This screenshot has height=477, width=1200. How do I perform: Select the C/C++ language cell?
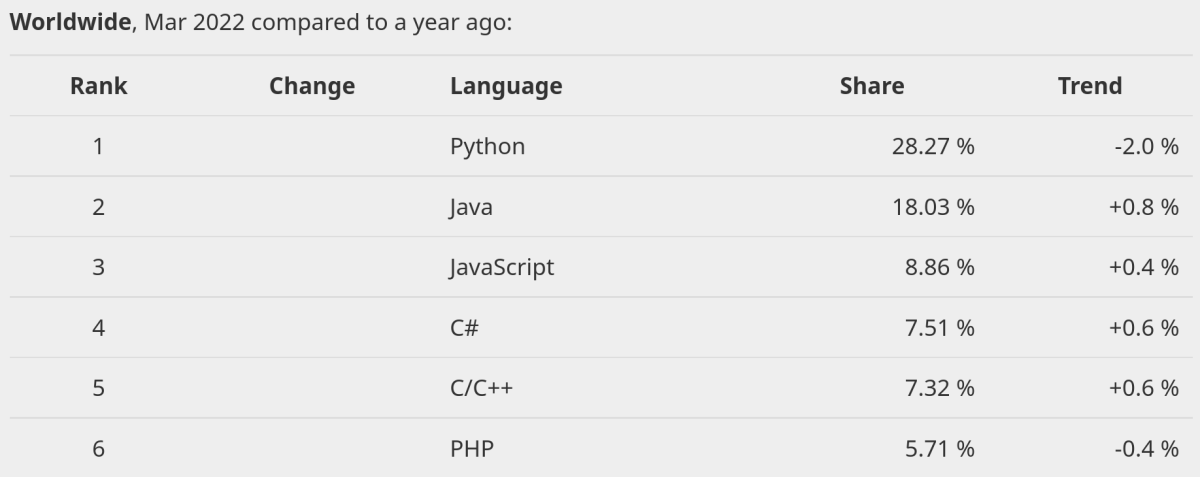point(481,388)
